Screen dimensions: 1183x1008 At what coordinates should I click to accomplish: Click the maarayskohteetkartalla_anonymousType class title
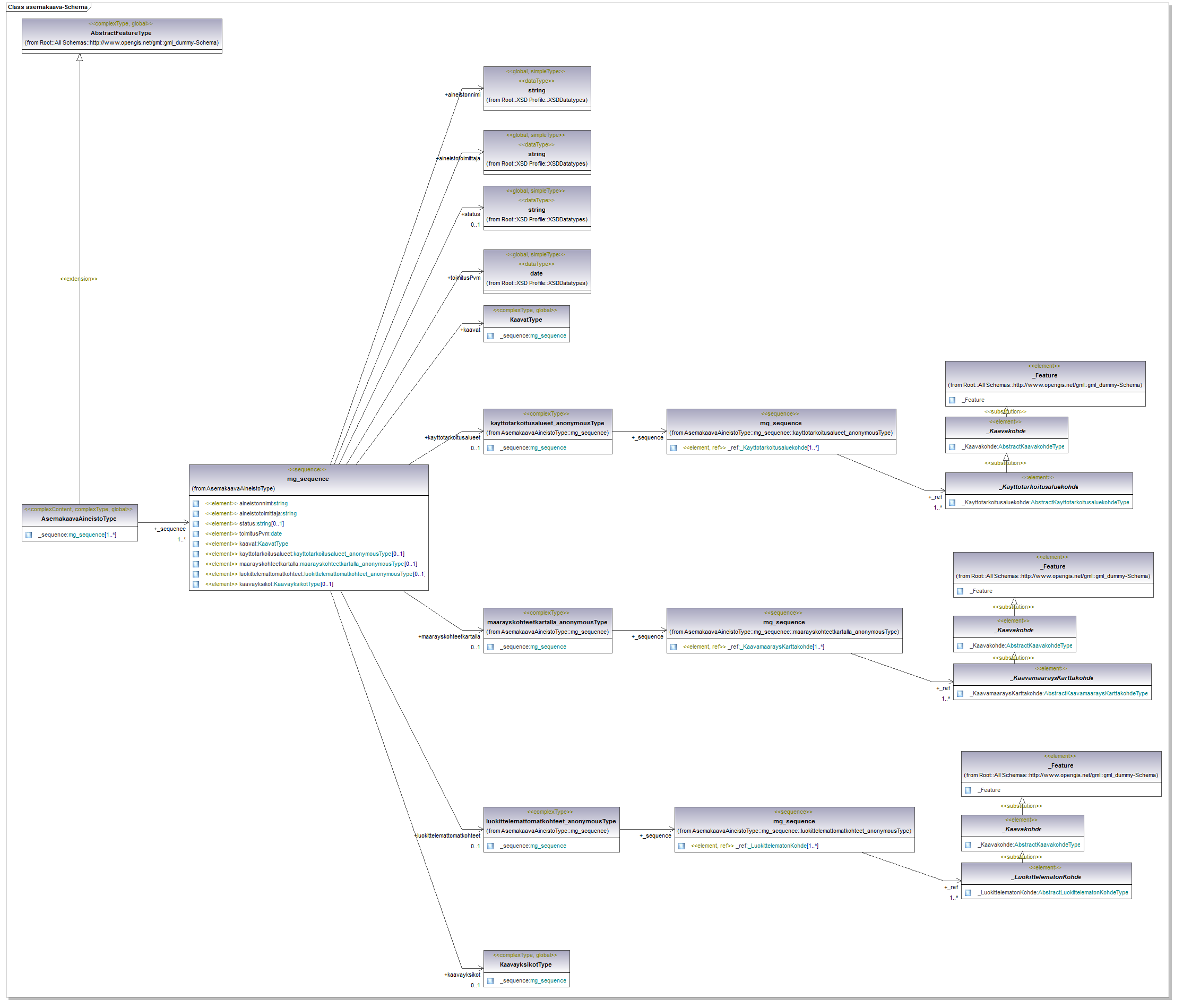[547, 623]
